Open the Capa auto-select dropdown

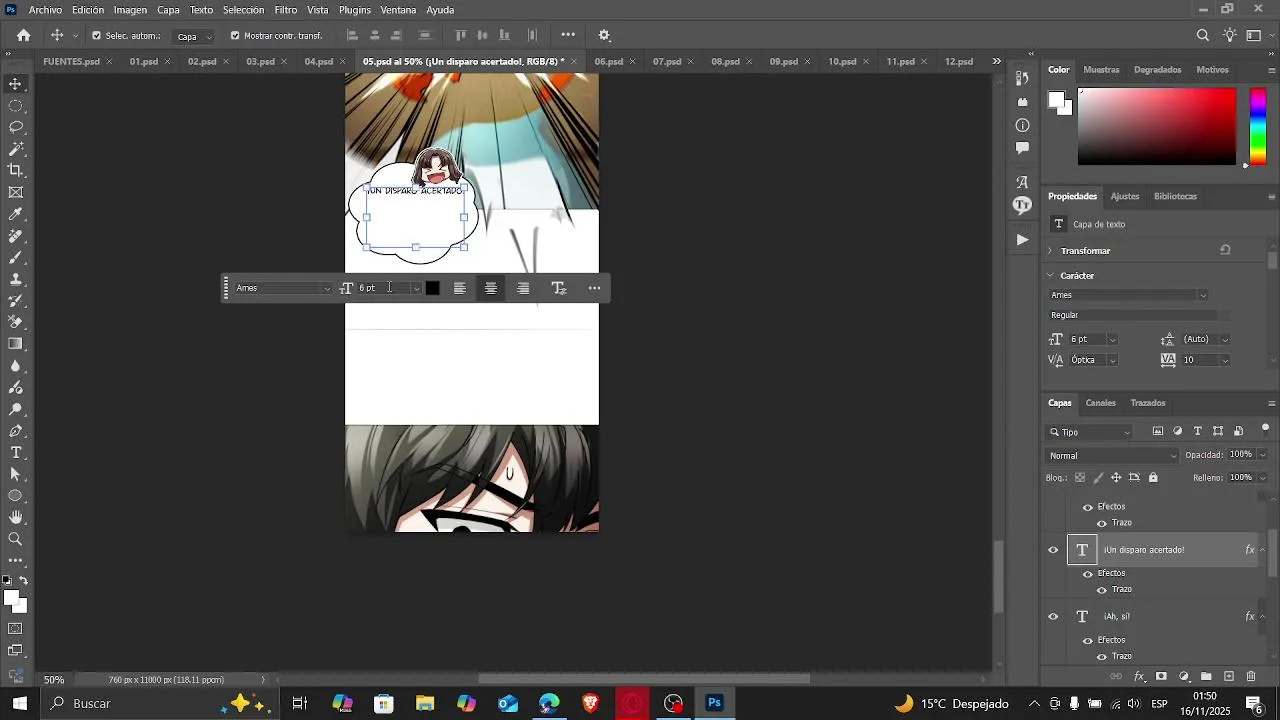(x=194, y=36)
